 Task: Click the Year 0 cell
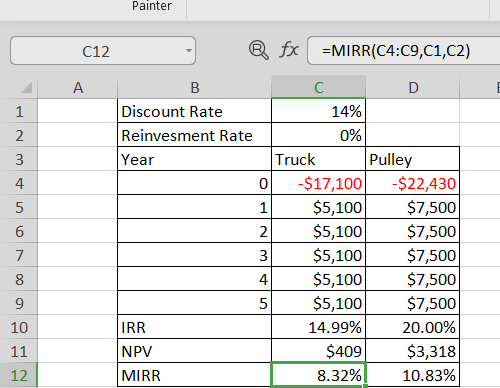pyautogui.click(x=195, y=183)
